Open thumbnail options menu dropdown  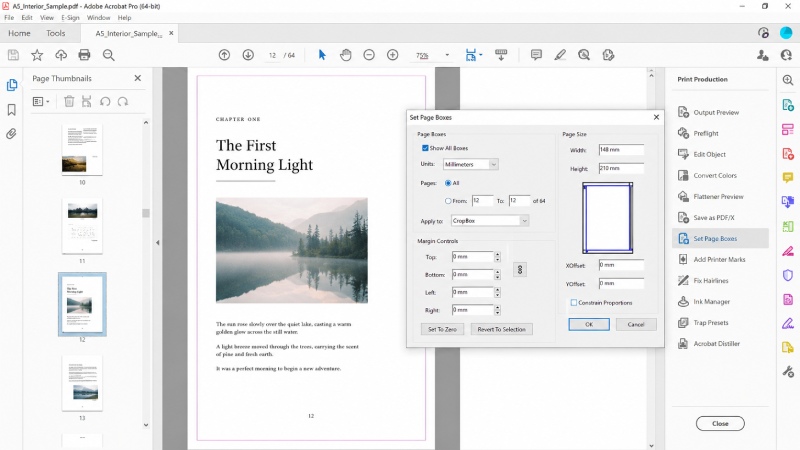point(41,102)
